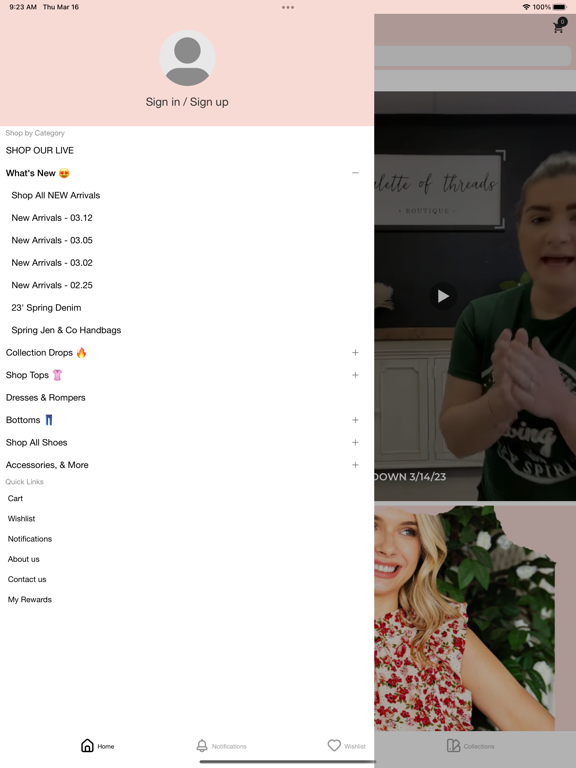Tap the three-dot multitasking indicator

coord(288,7)
